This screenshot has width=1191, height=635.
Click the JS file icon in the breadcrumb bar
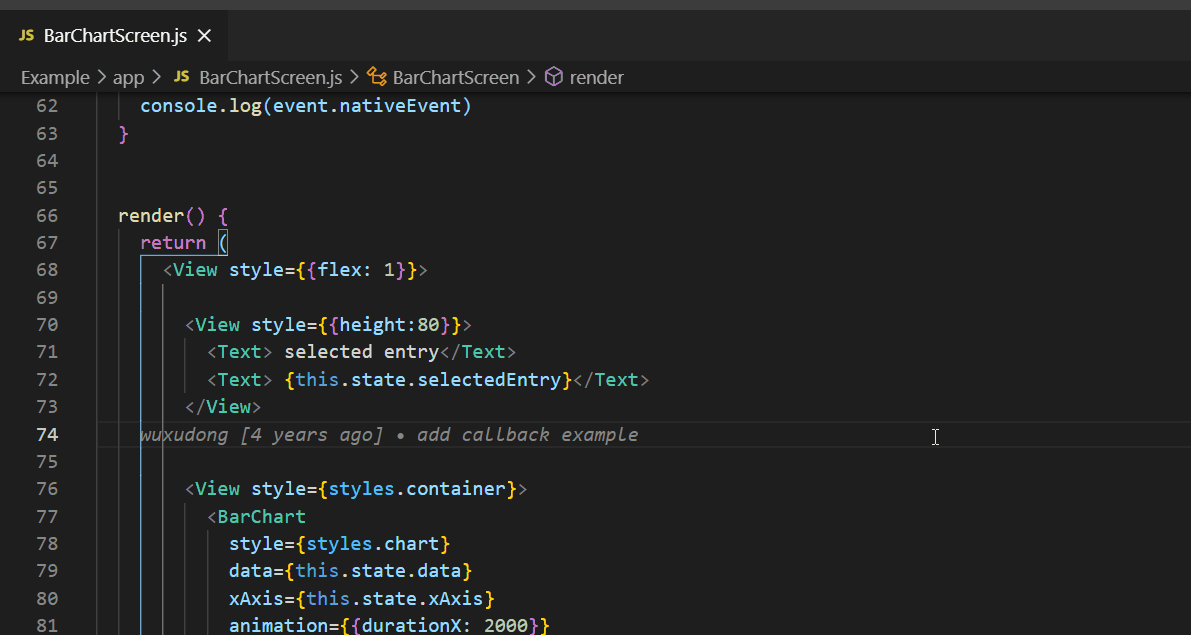point(180,77)
